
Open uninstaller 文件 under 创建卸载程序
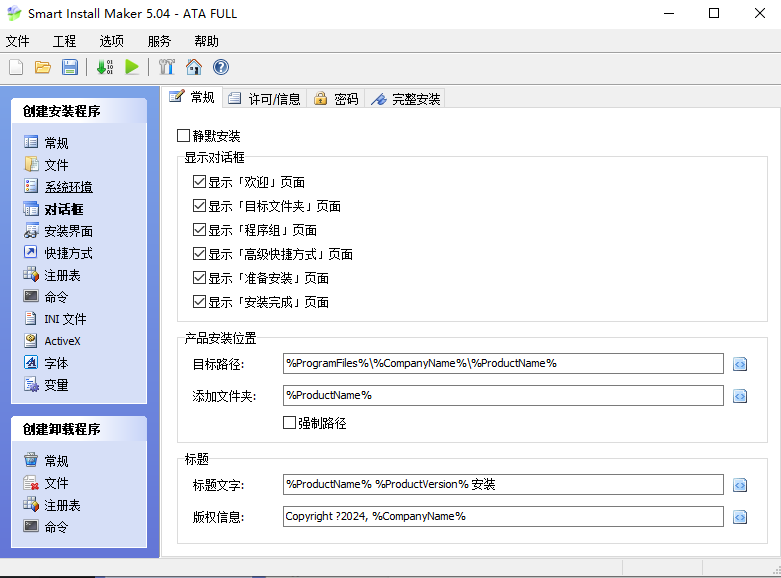pyautogui.click(x=46, y=482)
